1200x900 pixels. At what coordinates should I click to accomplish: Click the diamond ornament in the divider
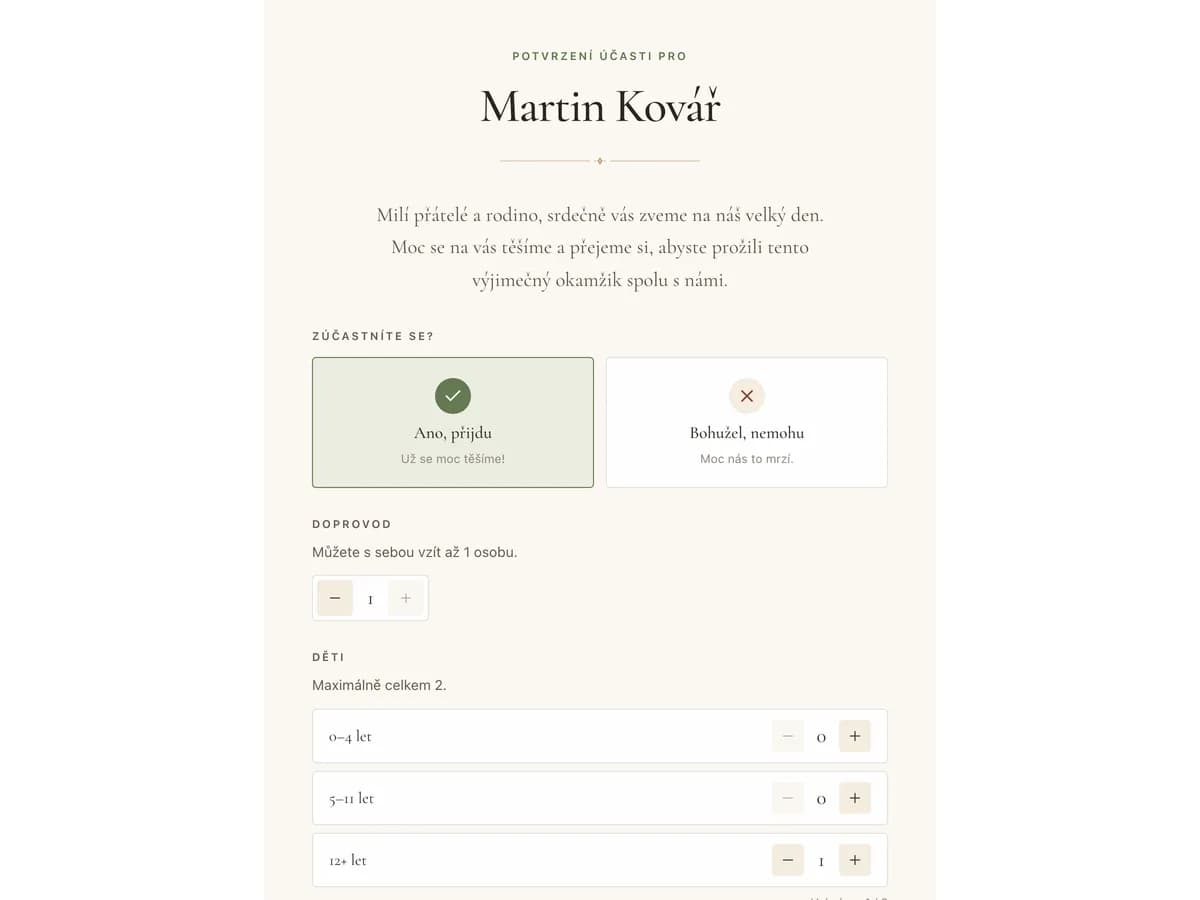pyautogui.click(x=599, y=160)
